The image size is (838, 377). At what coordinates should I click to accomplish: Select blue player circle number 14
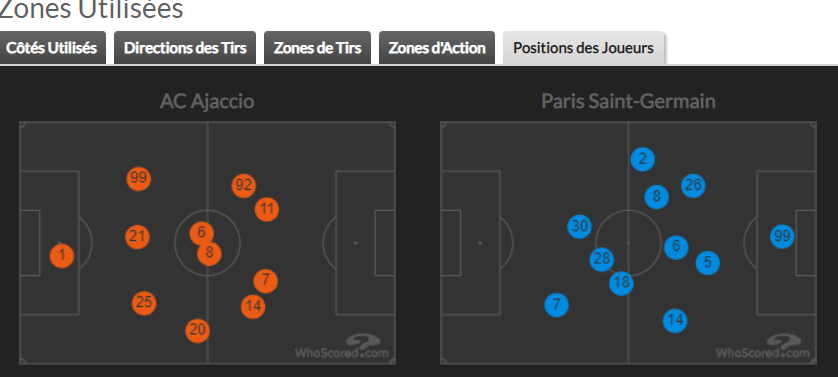point(675,321)
